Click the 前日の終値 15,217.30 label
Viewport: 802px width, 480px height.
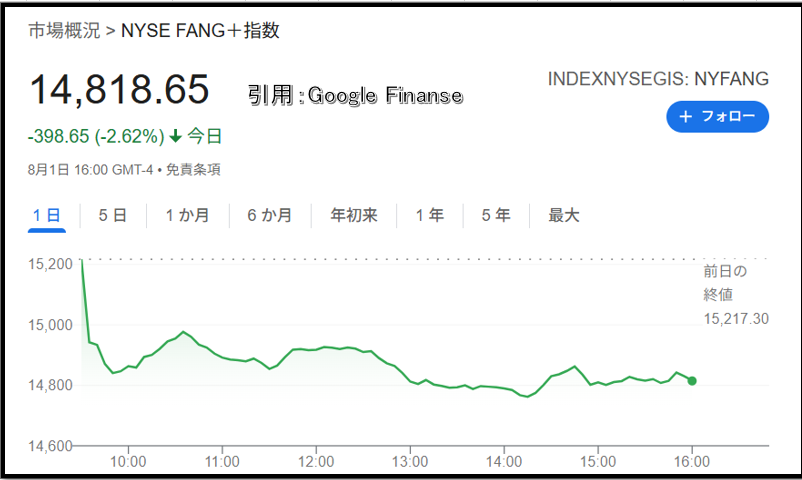(736, 295)
